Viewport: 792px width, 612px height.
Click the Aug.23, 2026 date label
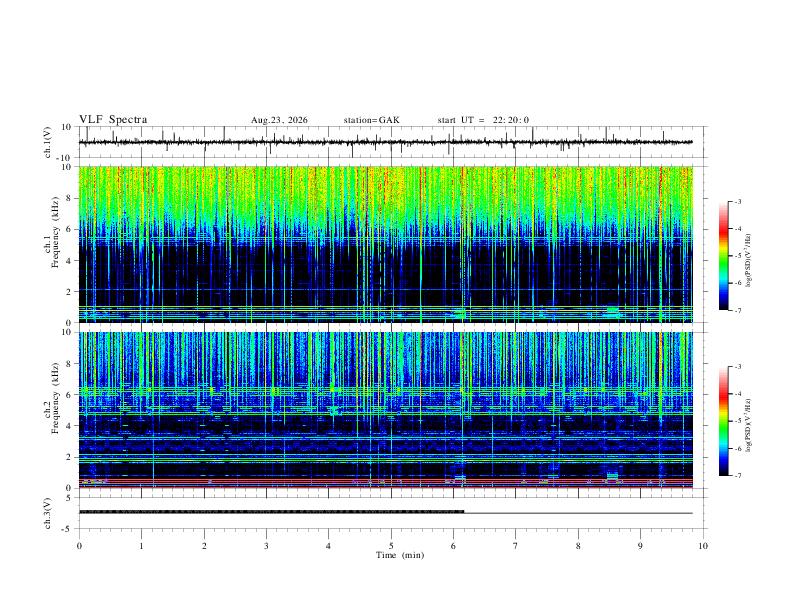pyautogui.click(x=279, y=120)
